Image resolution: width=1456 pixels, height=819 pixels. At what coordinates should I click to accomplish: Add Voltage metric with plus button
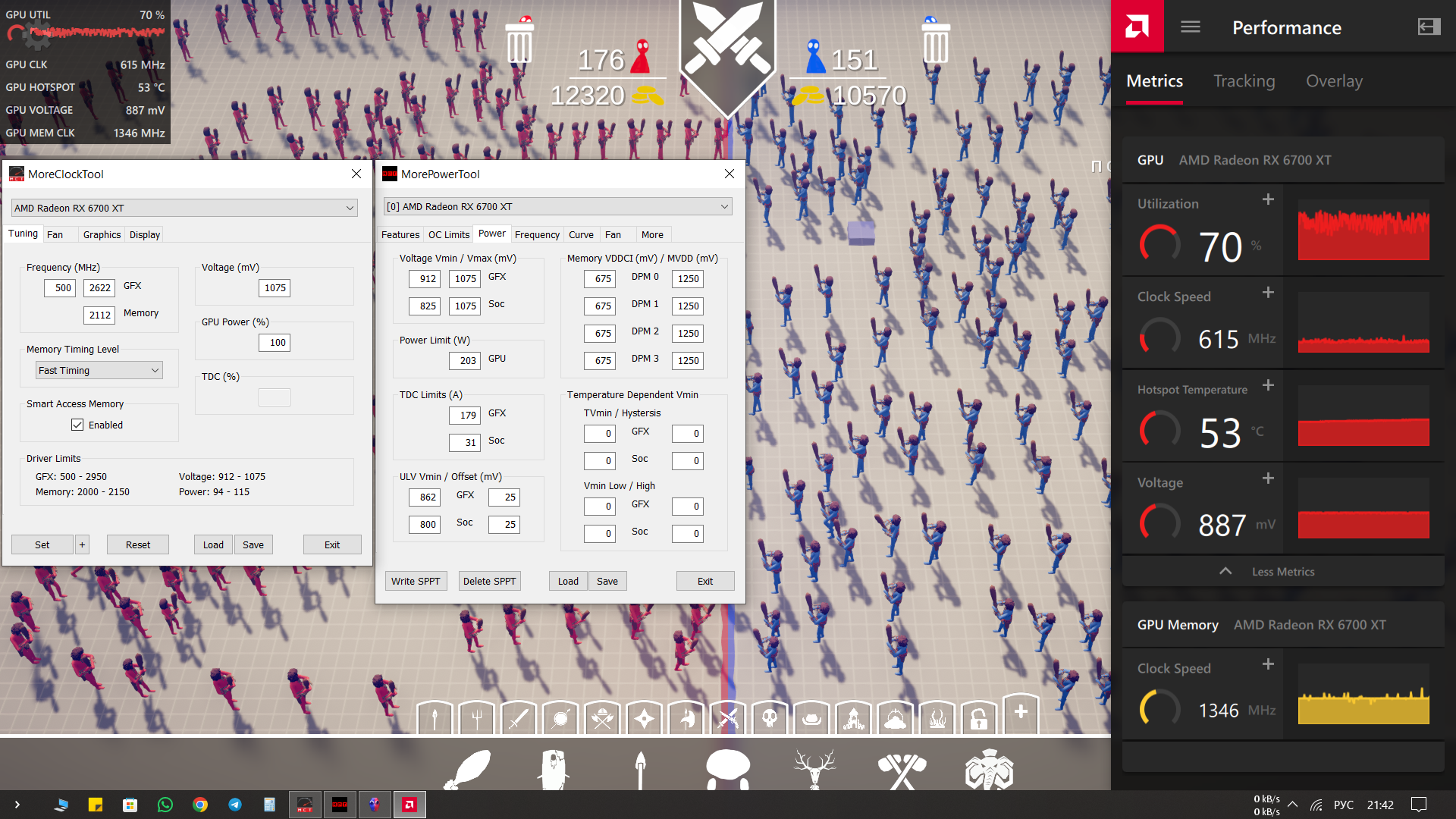coord(1268,479)
